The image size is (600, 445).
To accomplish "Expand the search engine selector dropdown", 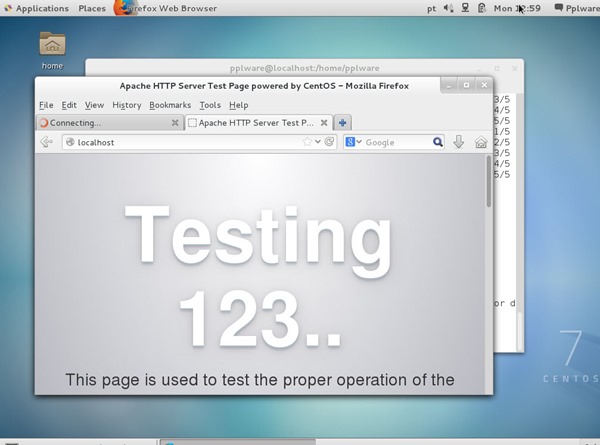I will 355,142.
